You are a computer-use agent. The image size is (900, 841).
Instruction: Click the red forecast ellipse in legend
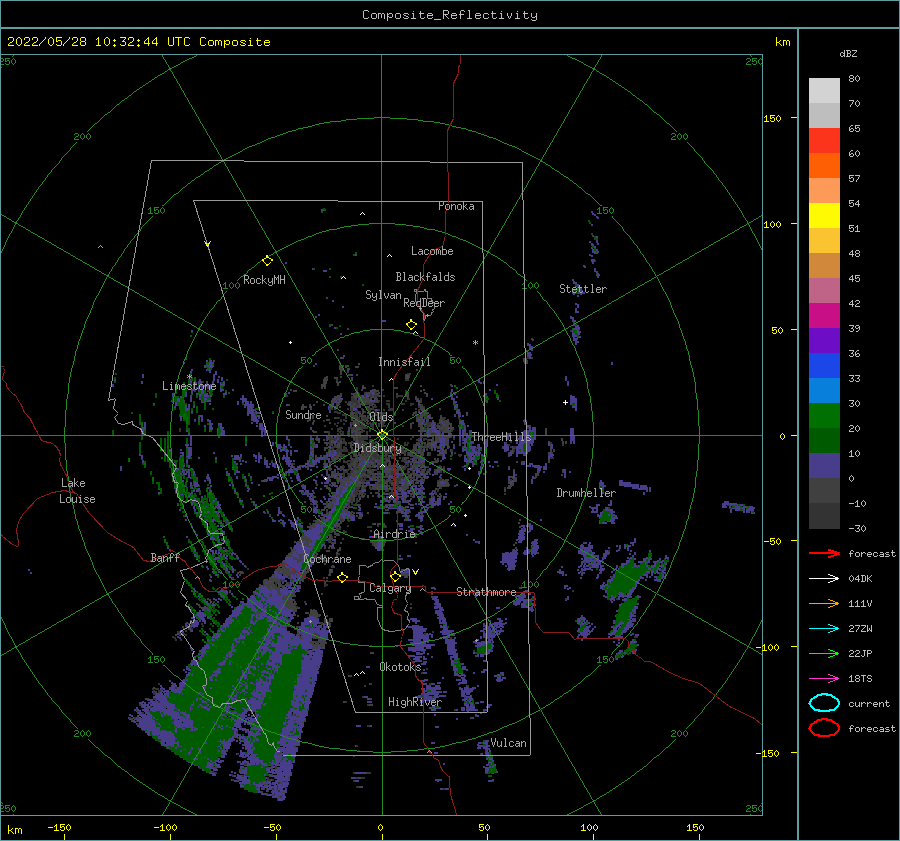[824, 728]
